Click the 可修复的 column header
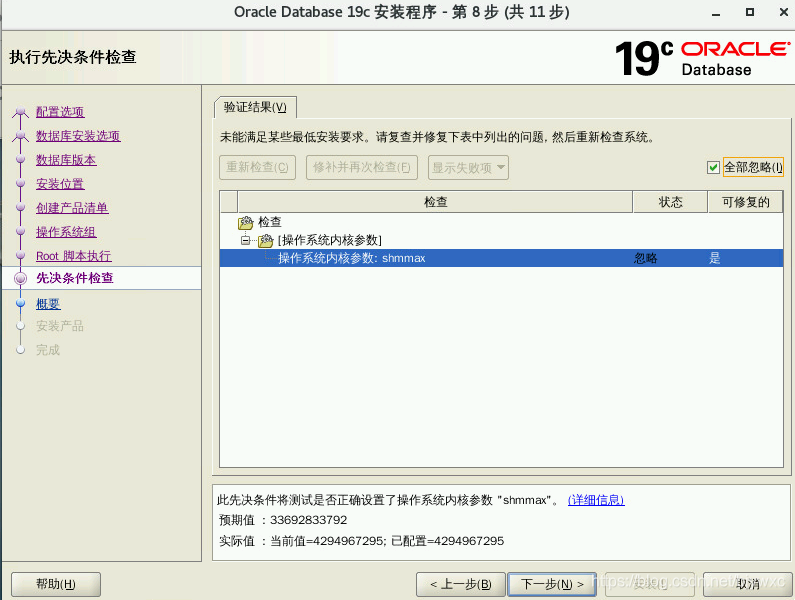795x600 pixels. pos(745,202)
